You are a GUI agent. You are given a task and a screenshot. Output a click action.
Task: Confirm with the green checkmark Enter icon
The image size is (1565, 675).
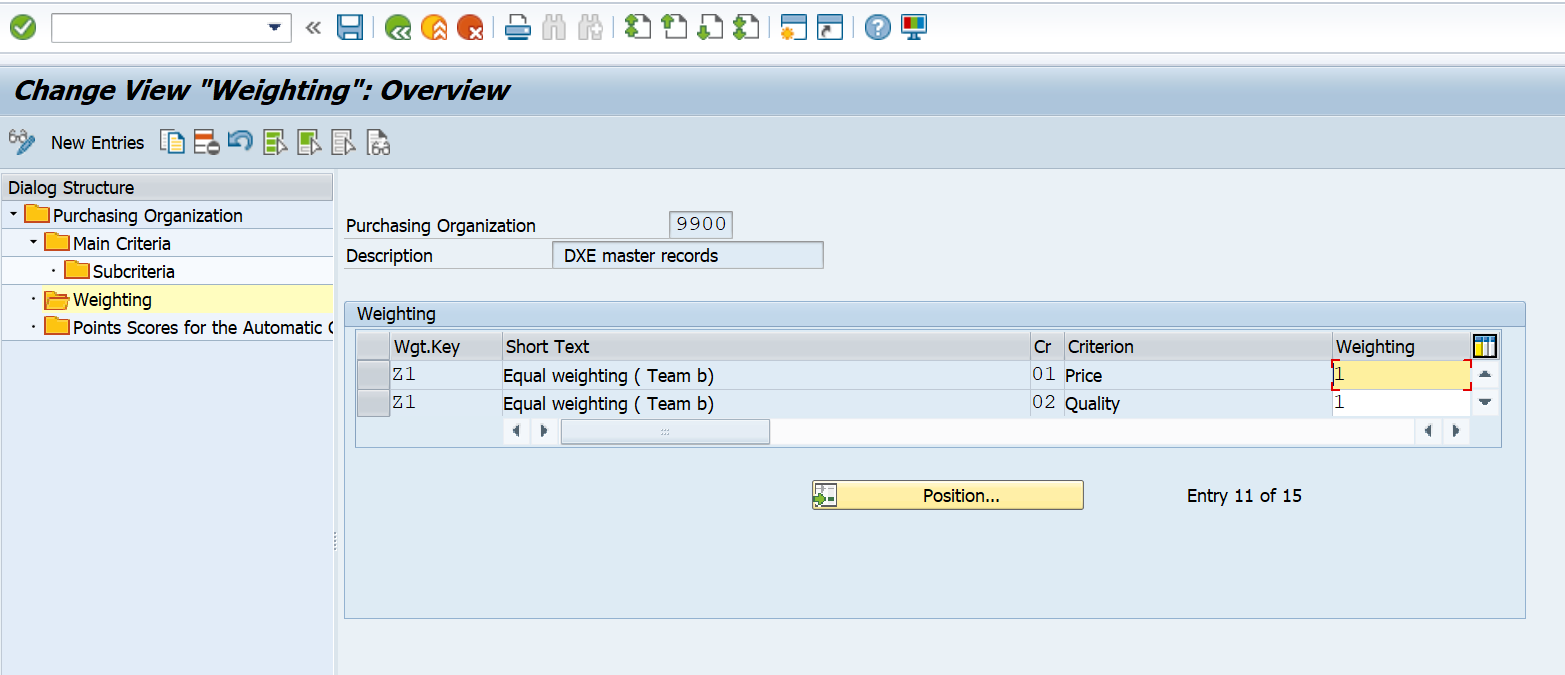point(22,27)
